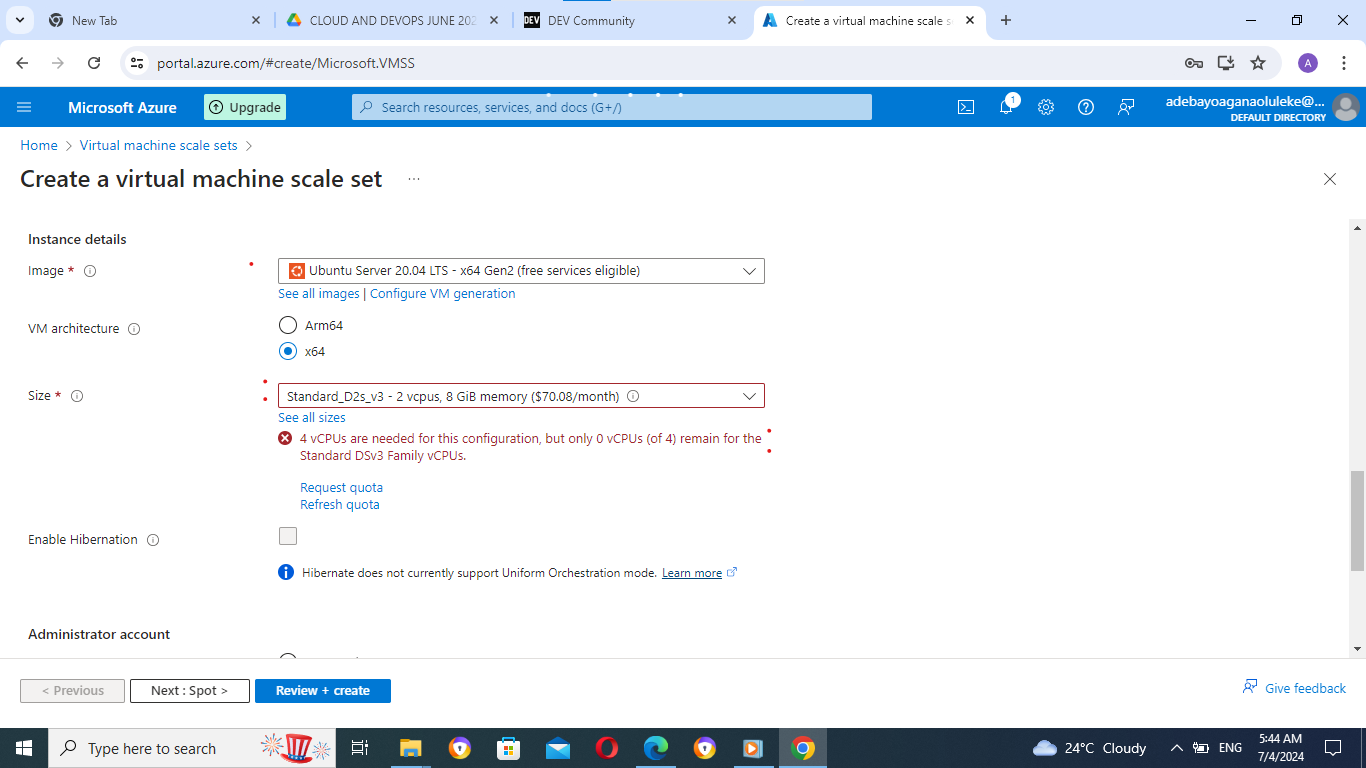
Task: Go back in browser history
Action: [23, 63]
